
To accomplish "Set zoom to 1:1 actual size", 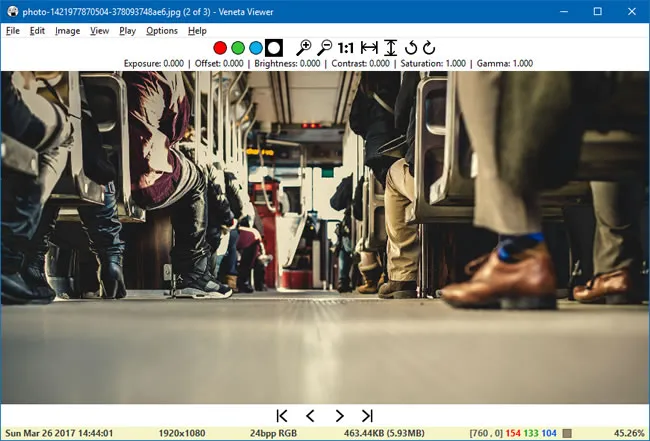I will (346, 48).
